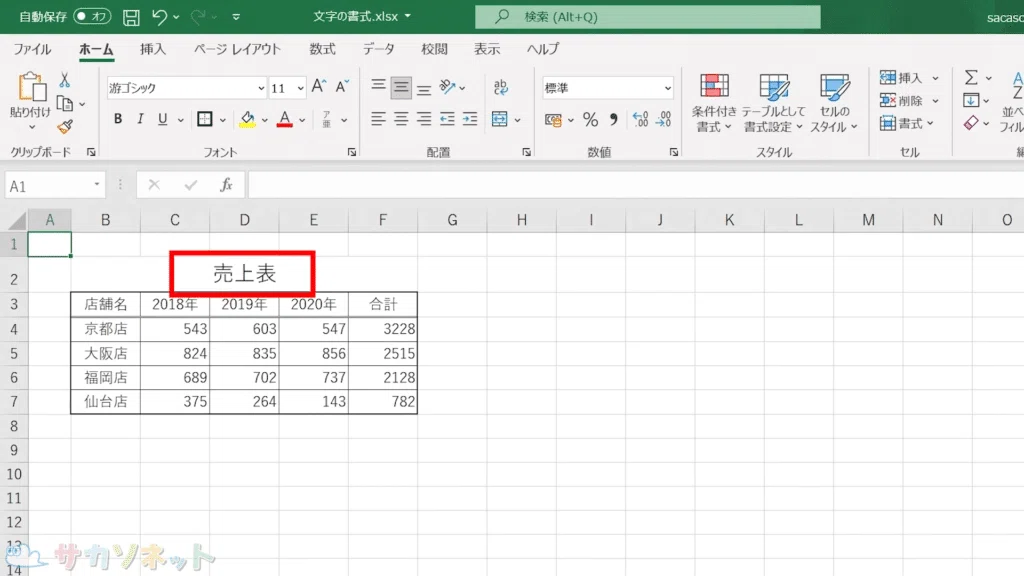Toggle Italic formatting
Viewport: 1024px width, 576px height.
[140, 119]
